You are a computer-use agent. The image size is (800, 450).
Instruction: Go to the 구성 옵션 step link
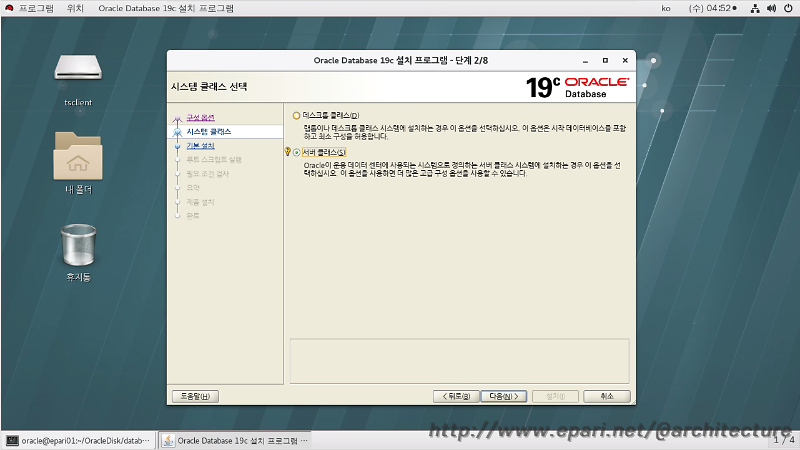(201, 117)
